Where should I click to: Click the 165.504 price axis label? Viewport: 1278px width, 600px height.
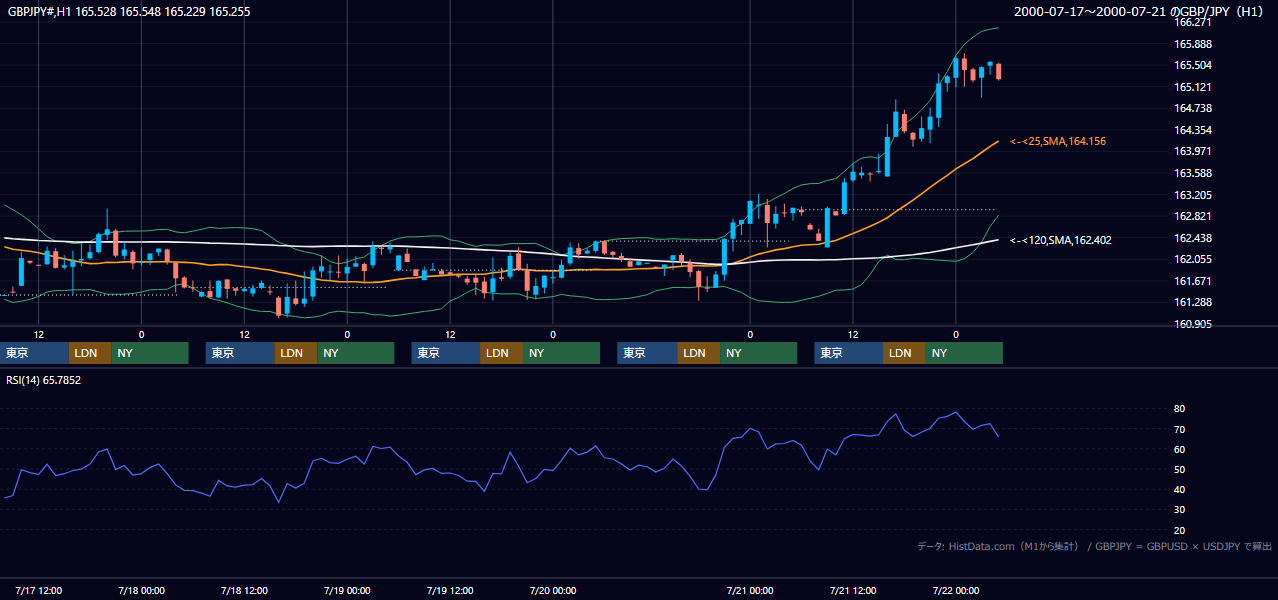(1193, 65)
